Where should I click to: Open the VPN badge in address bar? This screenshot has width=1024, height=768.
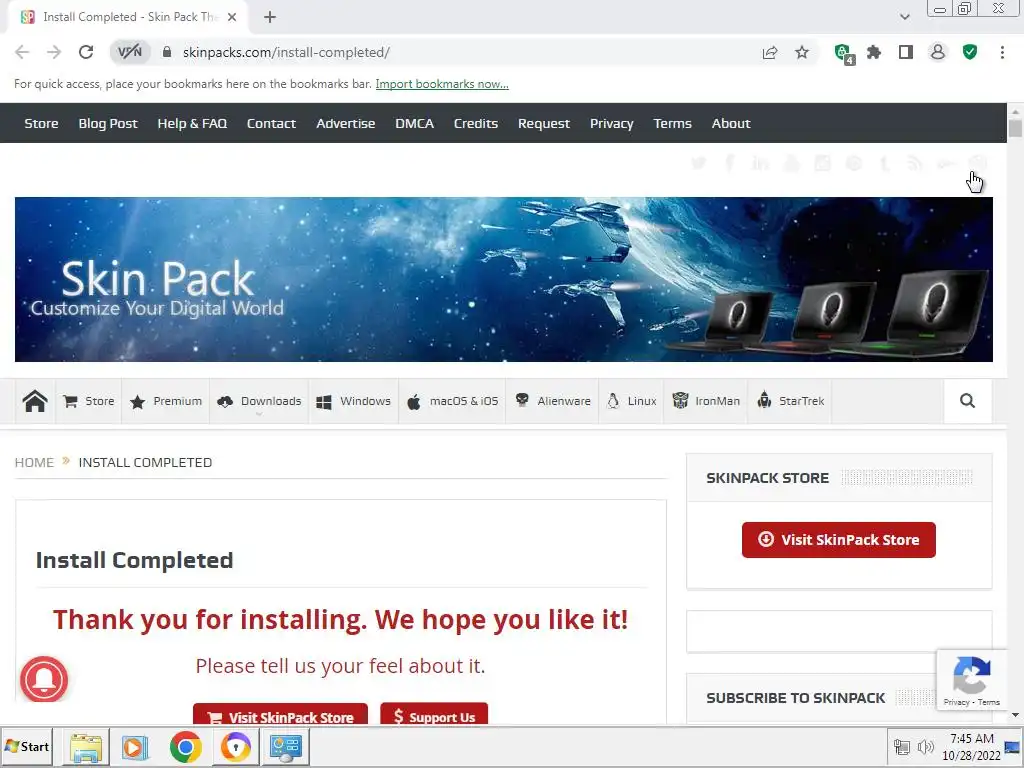(130, 52)
